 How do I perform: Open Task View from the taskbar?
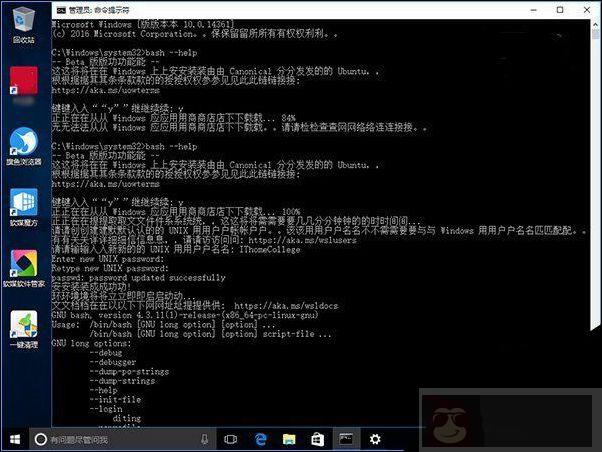pos(230,439)
